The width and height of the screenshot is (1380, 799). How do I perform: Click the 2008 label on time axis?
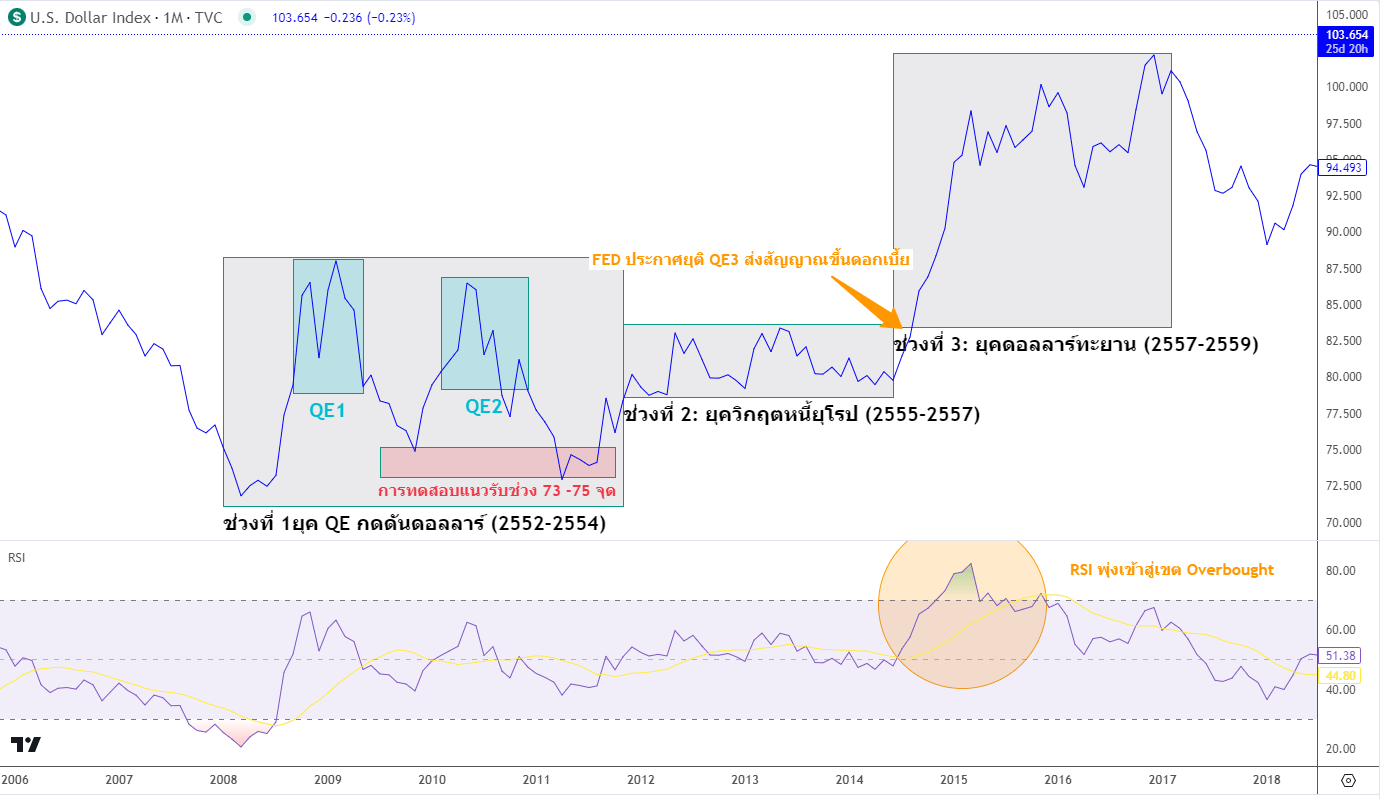[x=223, y=780]
